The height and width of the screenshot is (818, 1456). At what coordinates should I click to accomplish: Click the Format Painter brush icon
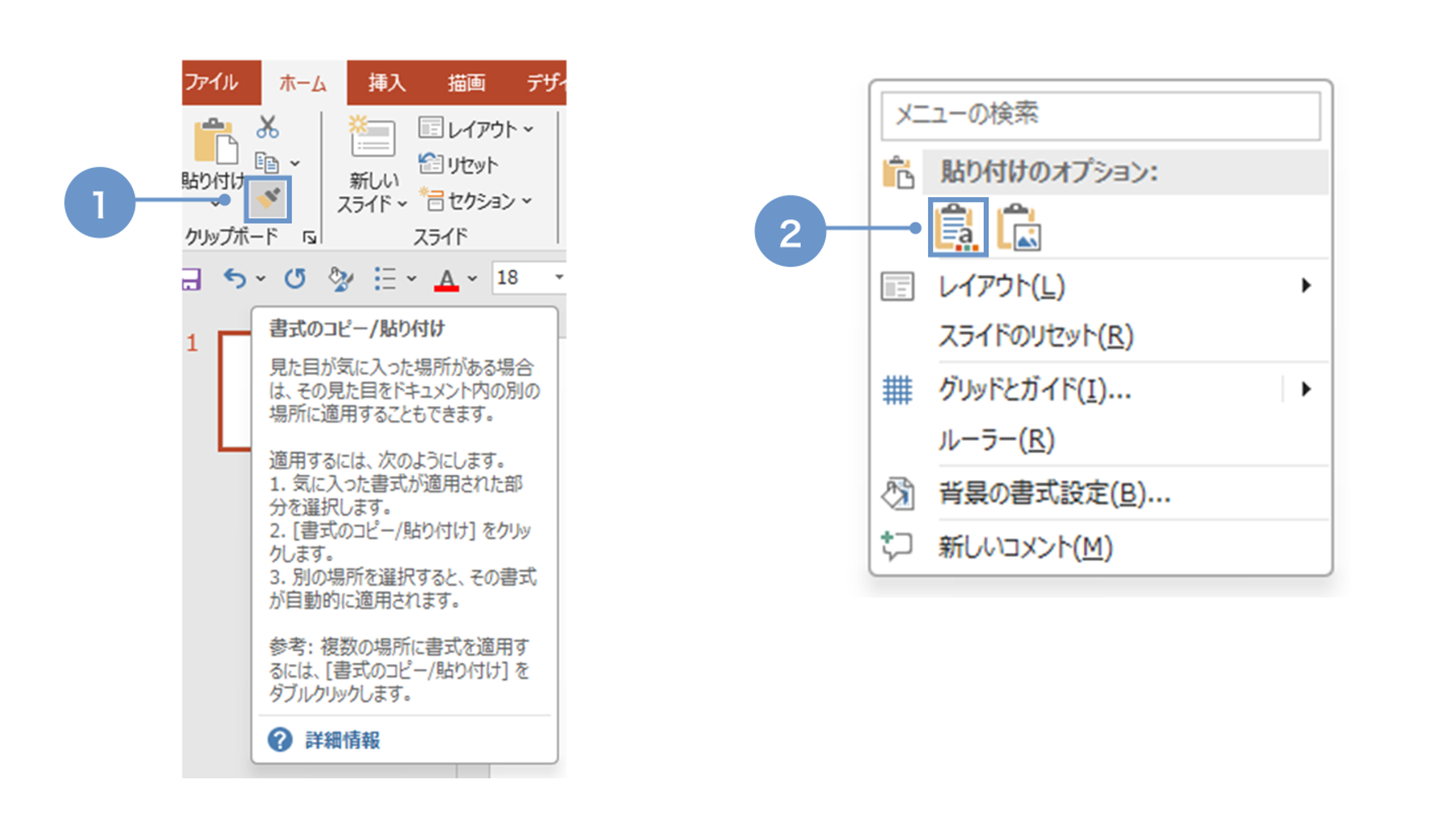click(268, 199)
